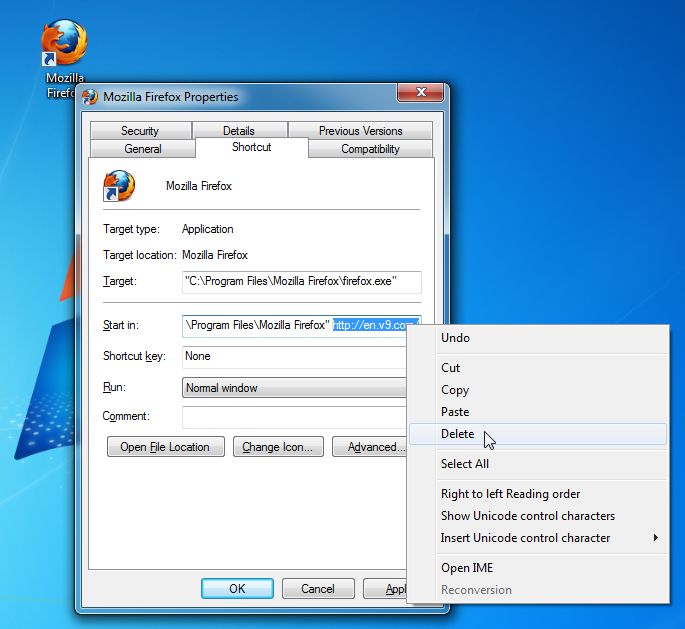Click the Target label
Screen dimensions: 685x629
tap(120, 281)
